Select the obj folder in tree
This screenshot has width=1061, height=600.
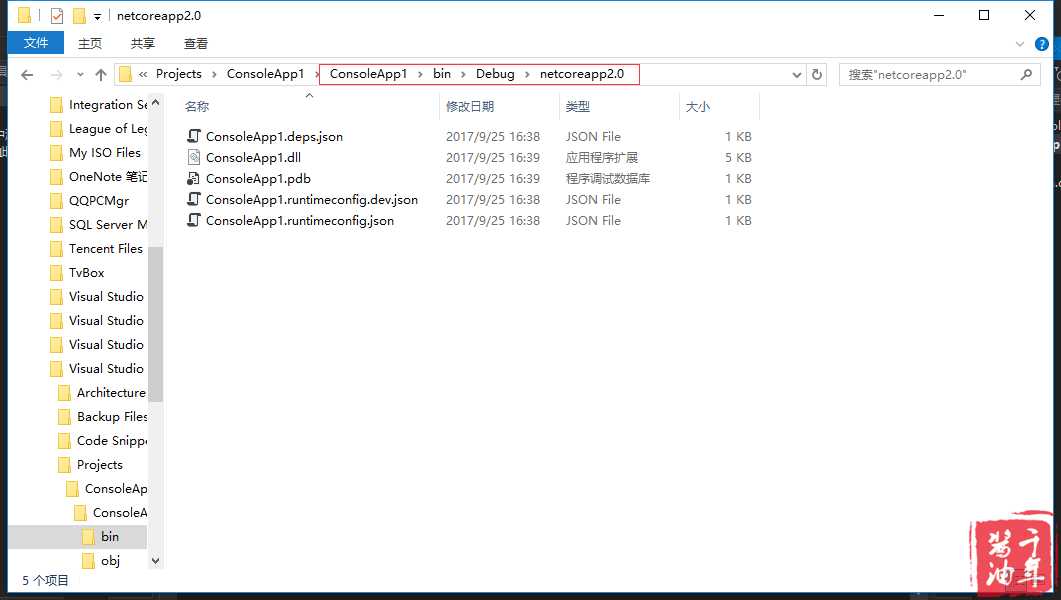110,561
